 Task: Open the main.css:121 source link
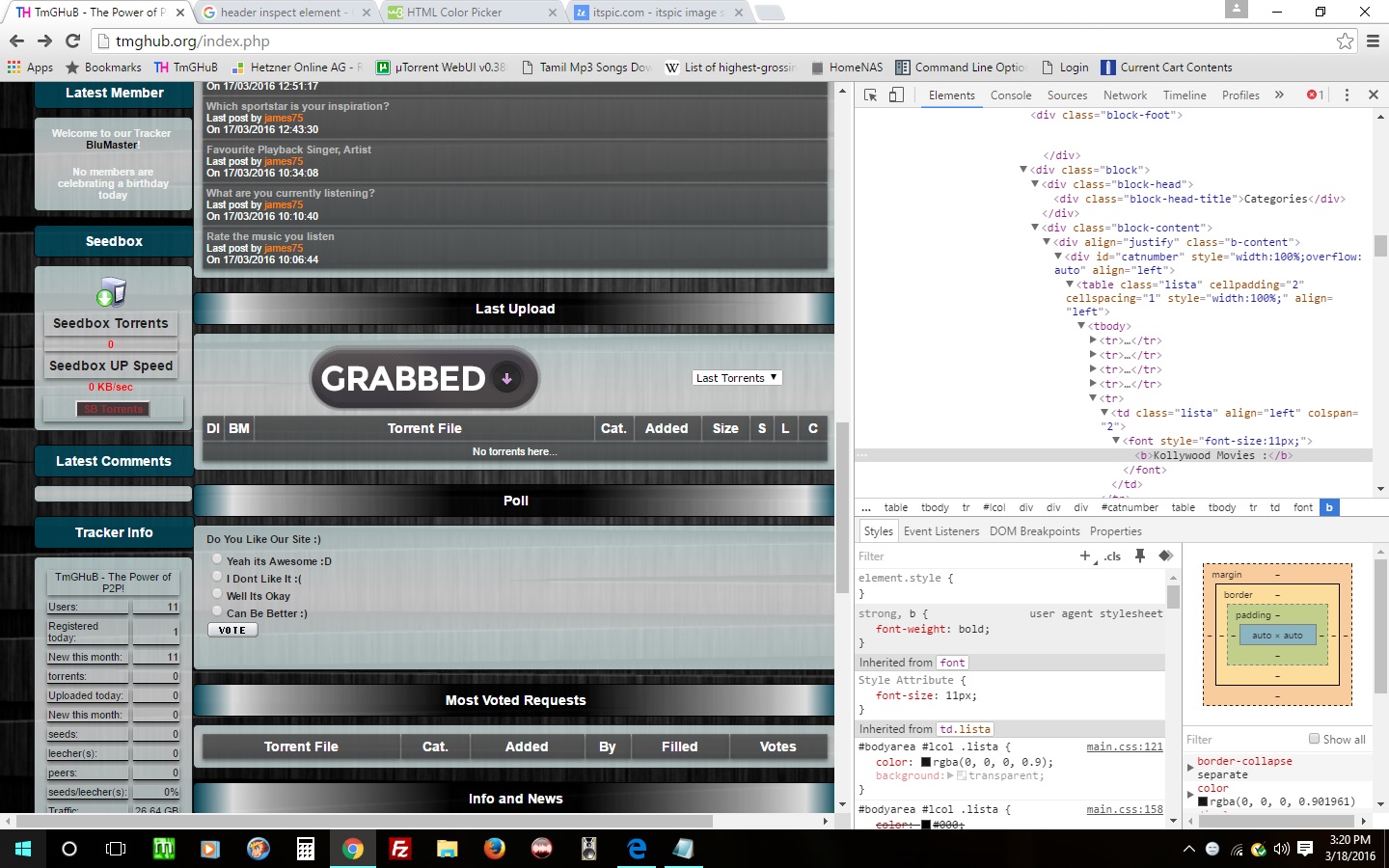coord(1124,746)
